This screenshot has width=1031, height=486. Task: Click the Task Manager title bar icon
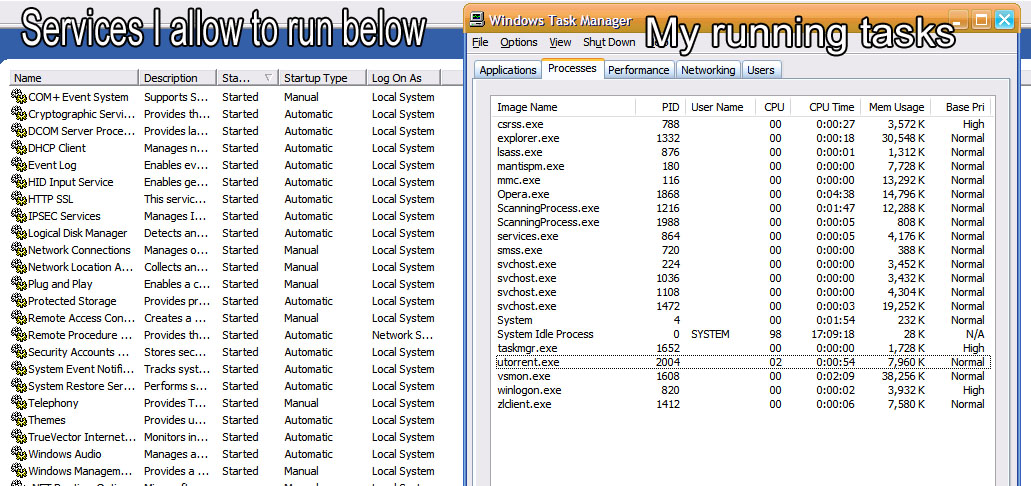coord(477,20)
